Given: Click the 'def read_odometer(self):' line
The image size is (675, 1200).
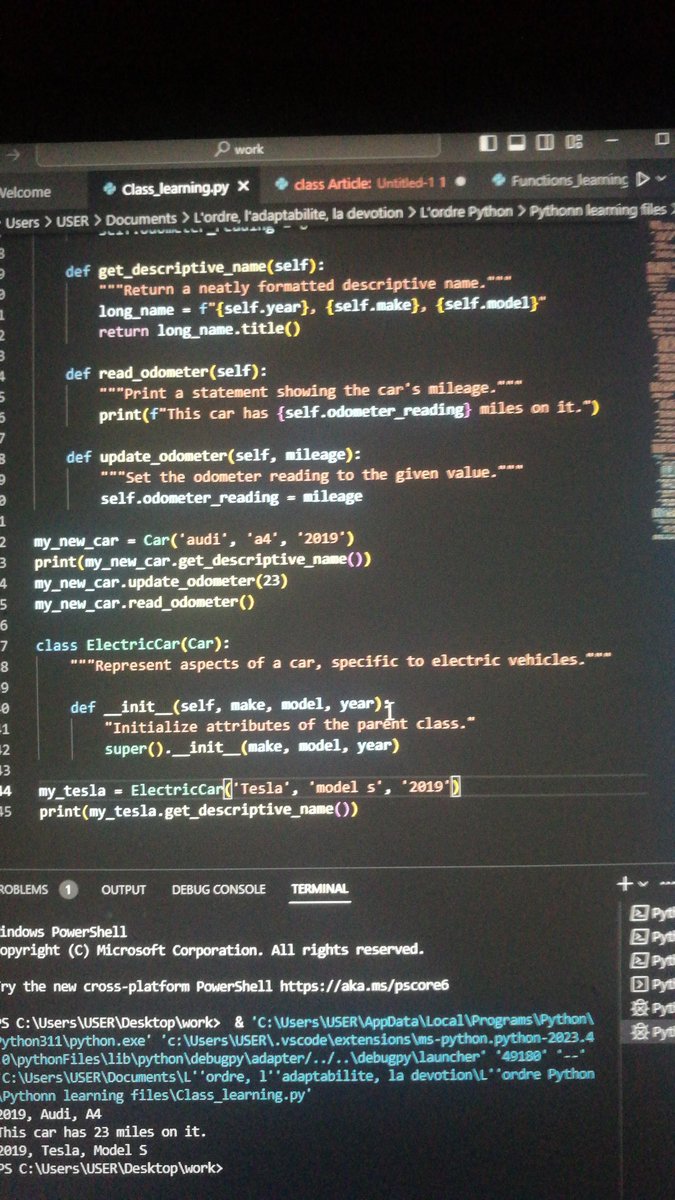Looking at the screenshot, I should coord(166,373).
